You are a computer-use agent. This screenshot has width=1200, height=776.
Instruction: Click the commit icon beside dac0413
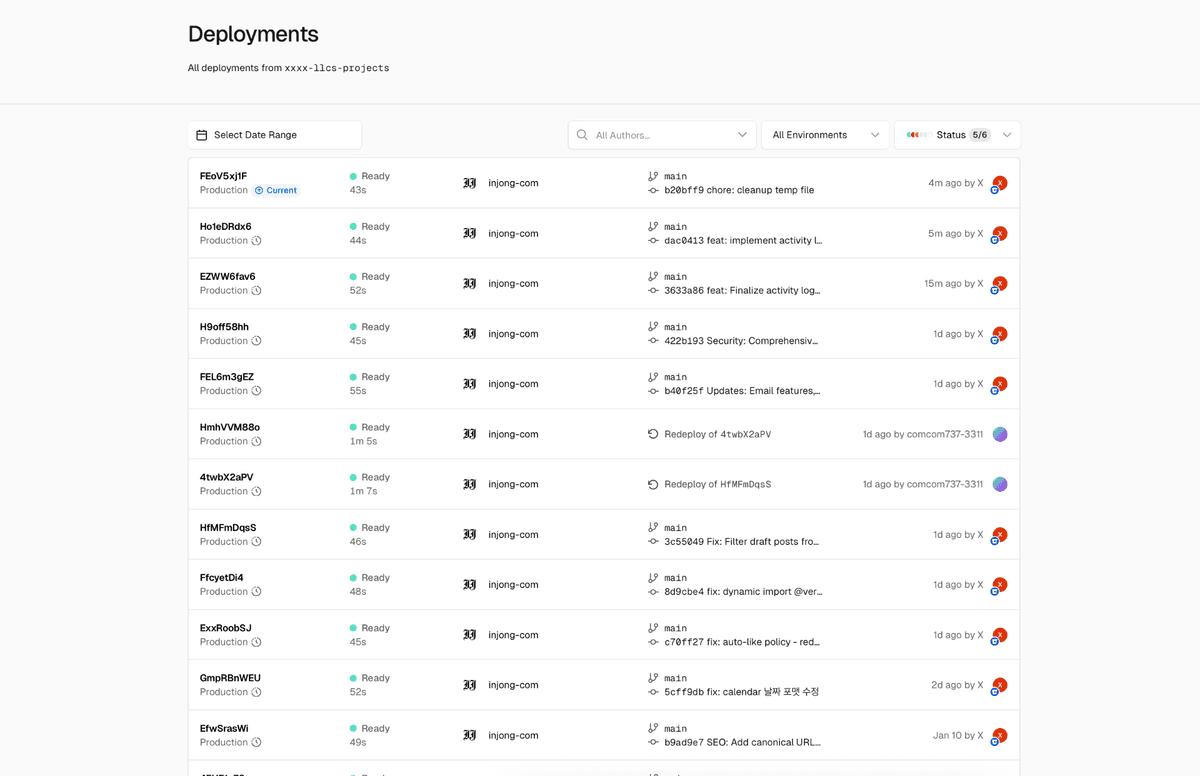[653, 240]
